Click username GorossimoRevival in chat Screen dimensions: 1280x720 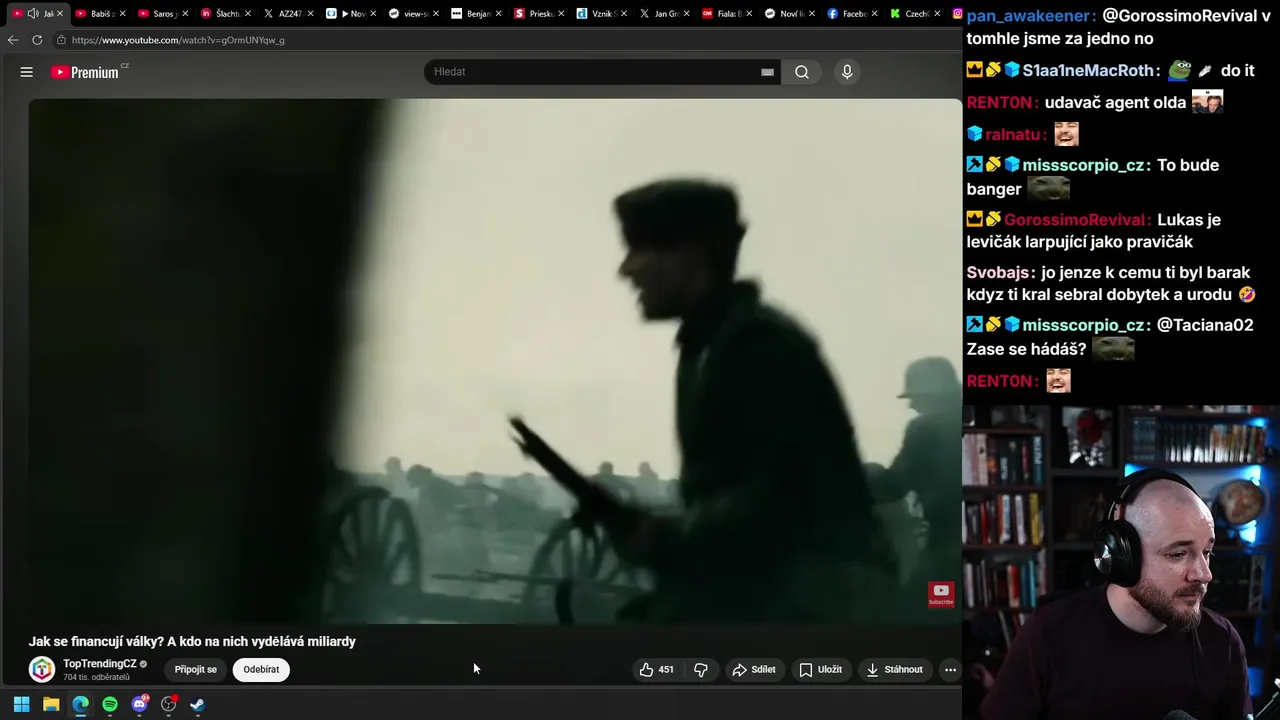point(1076,220)
